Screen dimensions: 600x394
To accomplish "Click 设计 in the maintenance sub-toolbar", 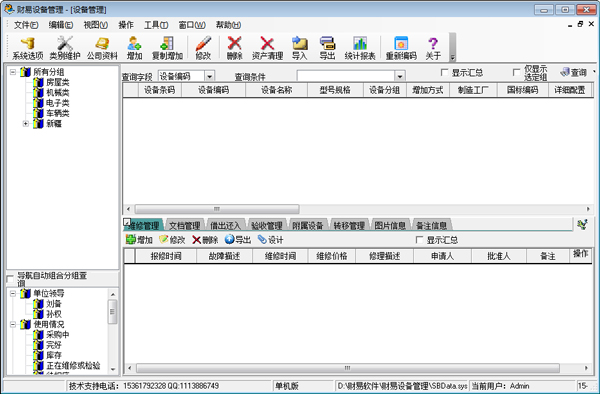I will (x=271, y=240).
